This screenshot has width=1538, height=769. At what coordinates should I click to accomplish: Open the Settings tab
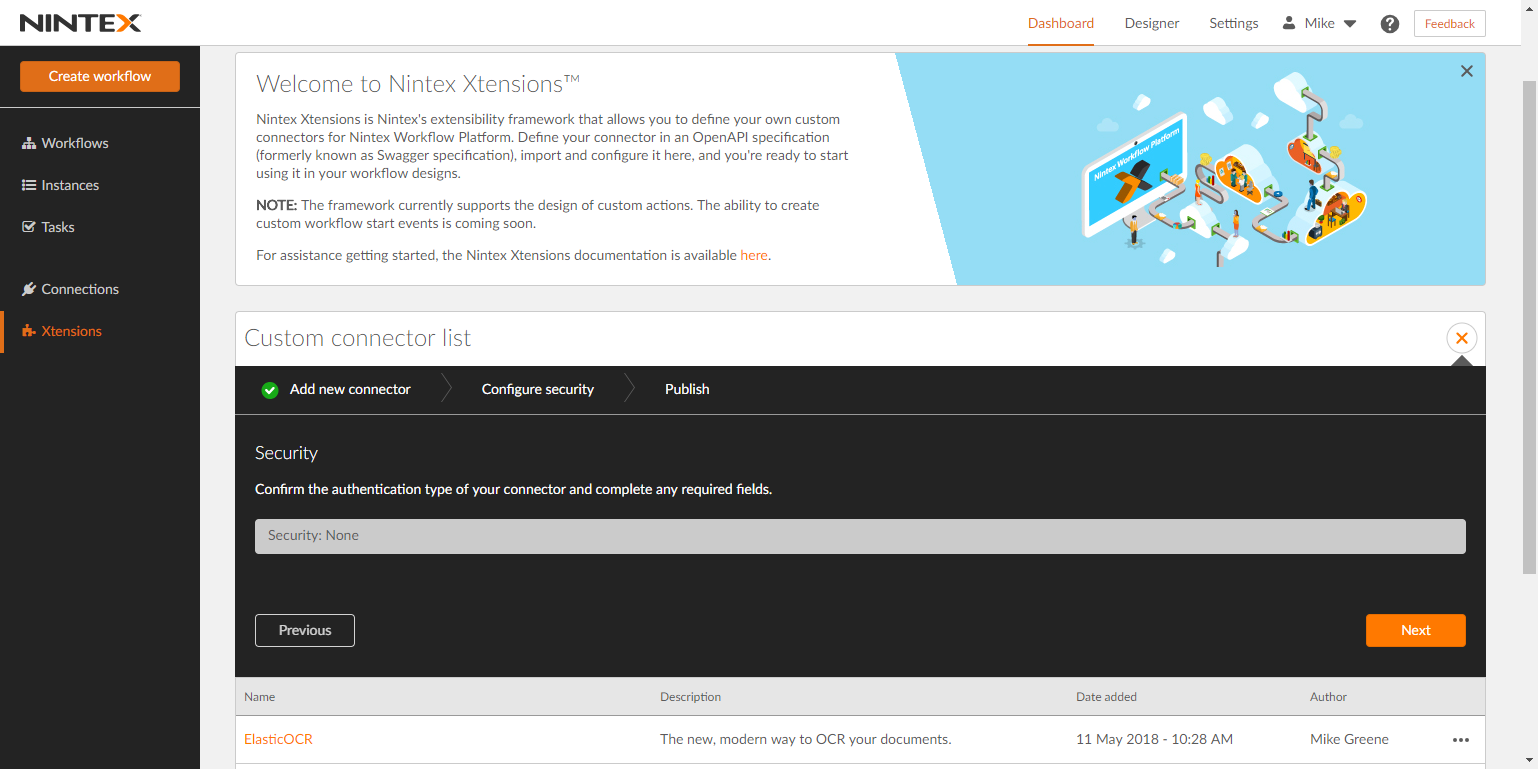(1234, 23)
